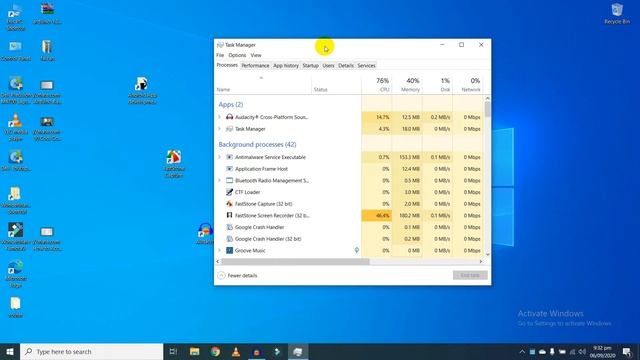This screenshot has height=360, width=640.
Task: Open the Windows Start menu
Action: (x=10, y=351)
